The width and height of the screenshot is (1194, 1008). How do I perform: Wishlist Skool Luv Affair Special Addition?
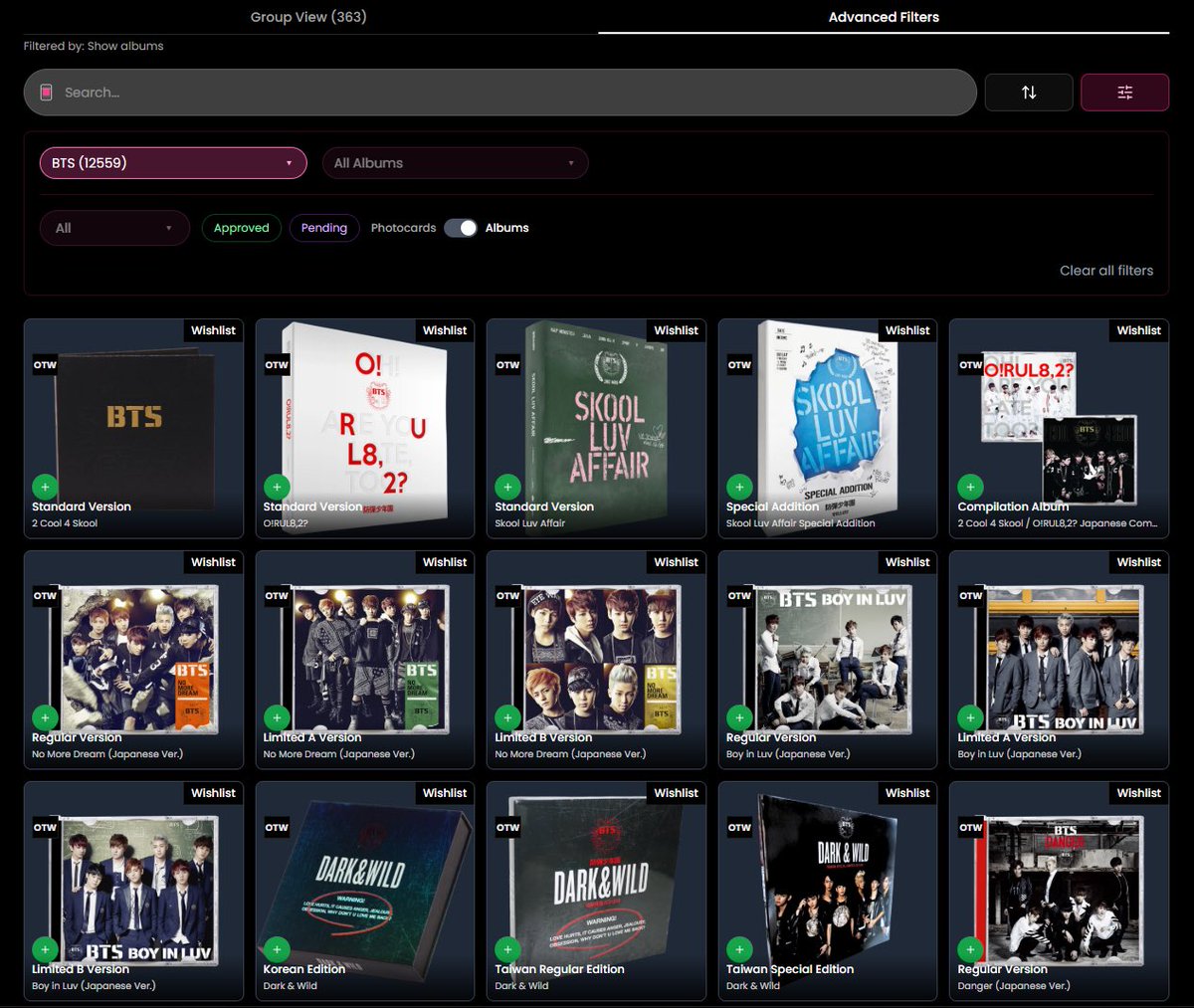(x=907, y=330)
